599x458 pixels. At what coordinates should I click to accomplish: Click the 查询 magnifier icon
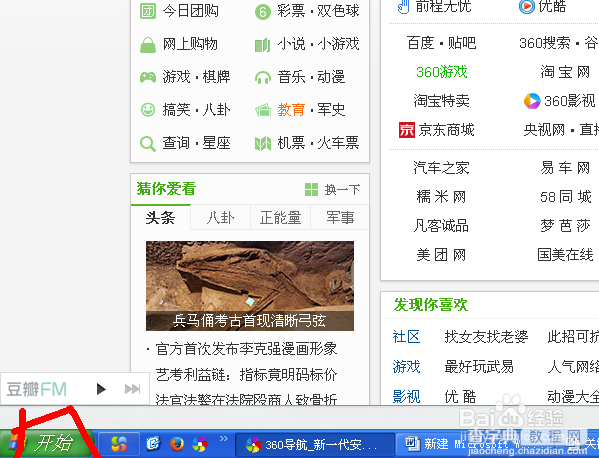(x=148, y=144)
